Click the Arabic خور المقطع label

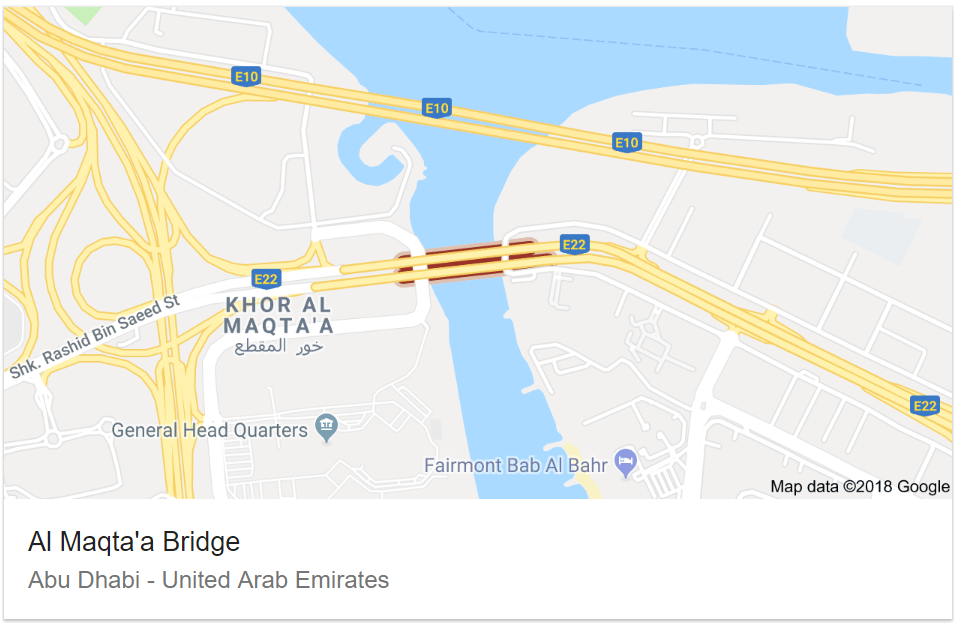tap(278, 347)
